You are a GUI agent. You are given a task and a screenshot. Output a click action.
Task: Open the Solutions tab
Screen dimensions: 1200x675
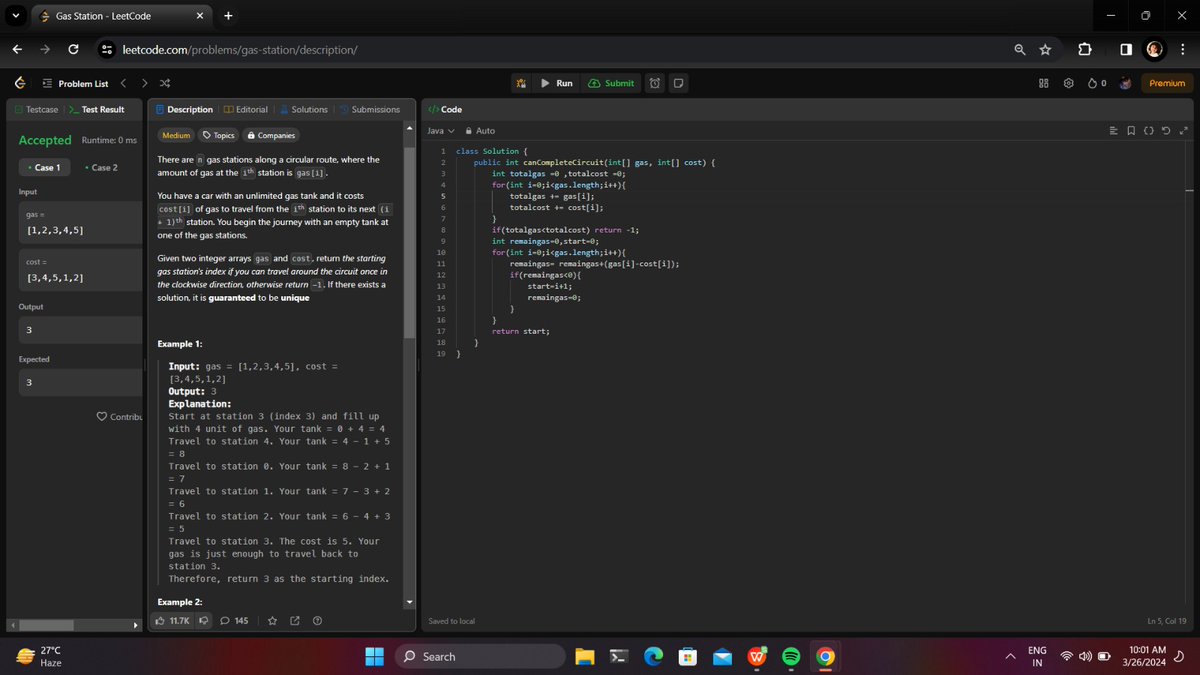(303, 109)
